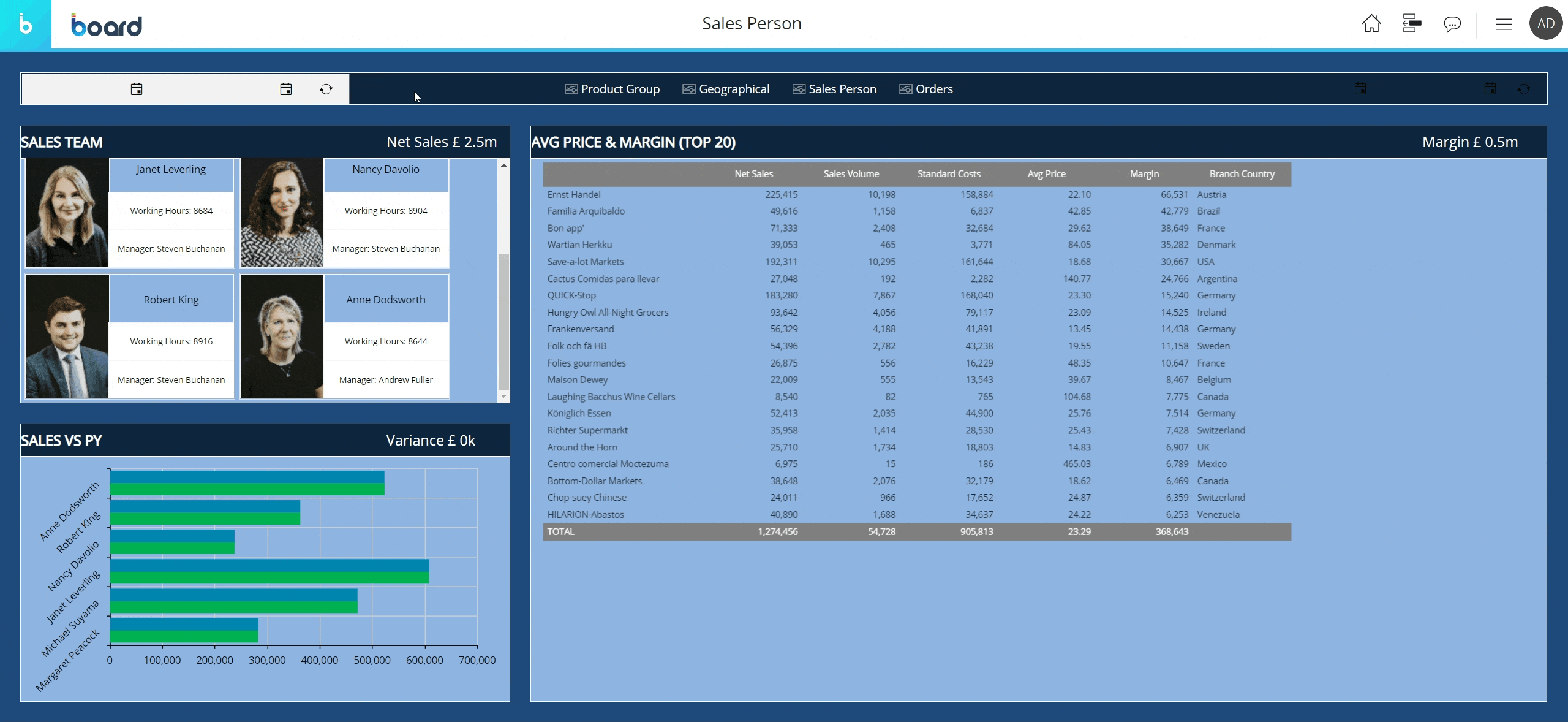Click the Sales Team scrollbar down arrow
Viewport: 1568px width, 722px height.
click(503, 397)
